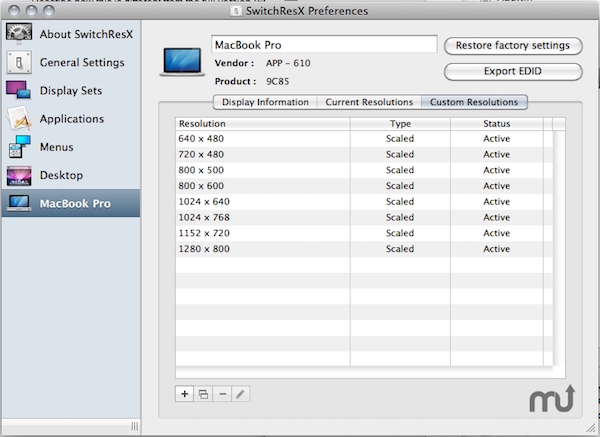Screen dimensions: 600x437
Task: Click Scaled type of 1024 x 768
Action: pos(400,217)
